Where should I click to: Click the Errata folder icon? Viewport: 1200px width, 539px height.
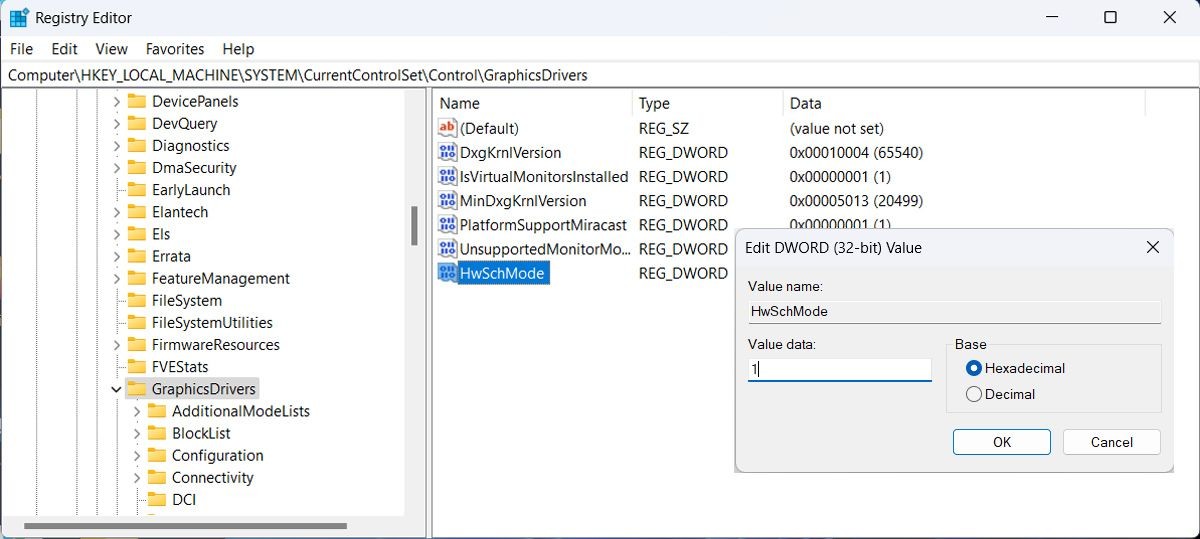tap(137, 256)
